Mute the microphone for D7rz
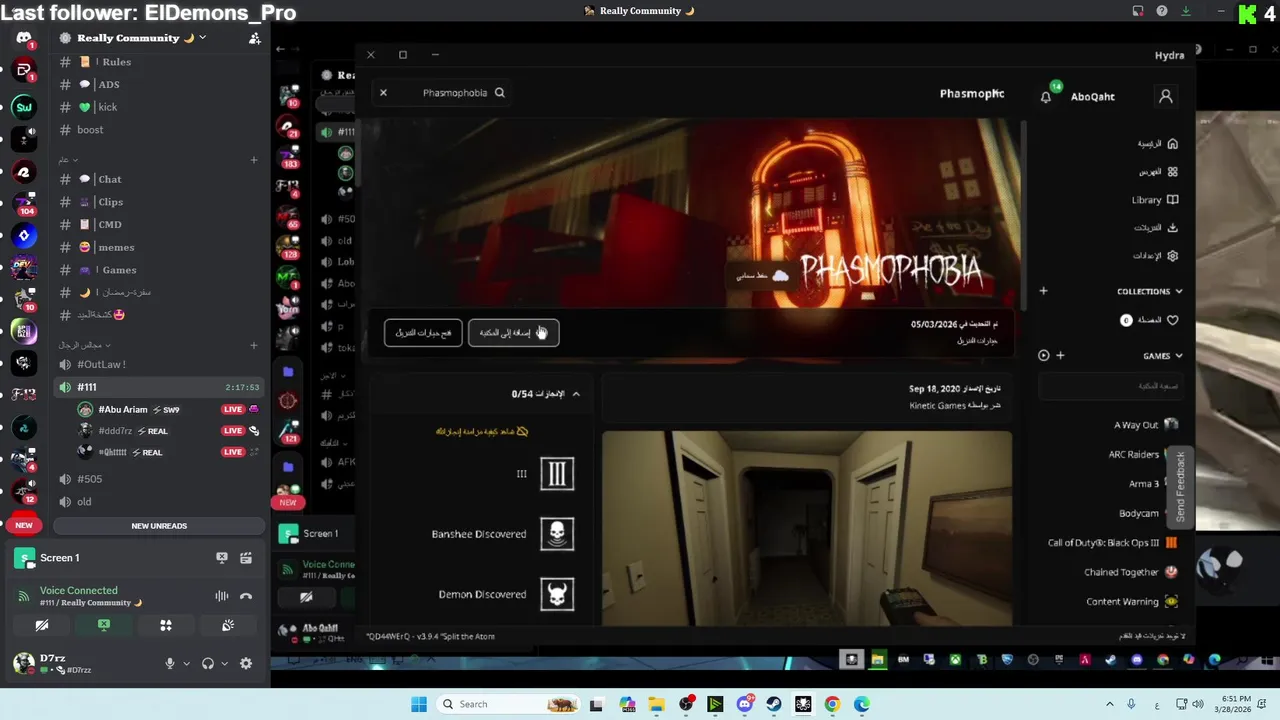The image size is (1280, 720). click(170, 664)
